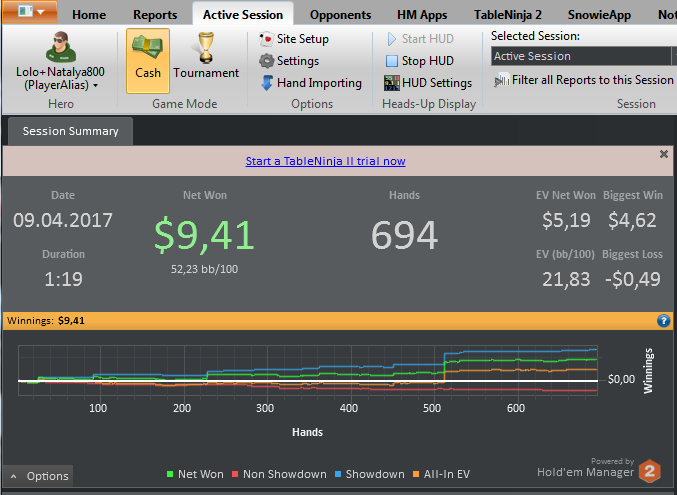
Task: Click the Hold'em Manager 2 logo
Action: click(x=650, y=471)
